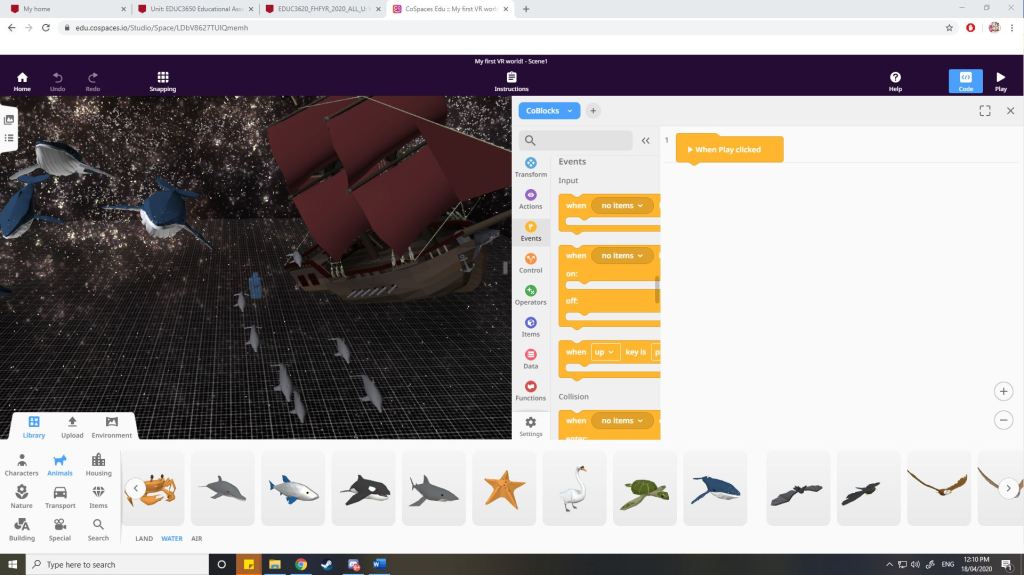Viewport: 1024px width, 575px height.
Task: Add a new script with plus button
Action: pos(593,111)
